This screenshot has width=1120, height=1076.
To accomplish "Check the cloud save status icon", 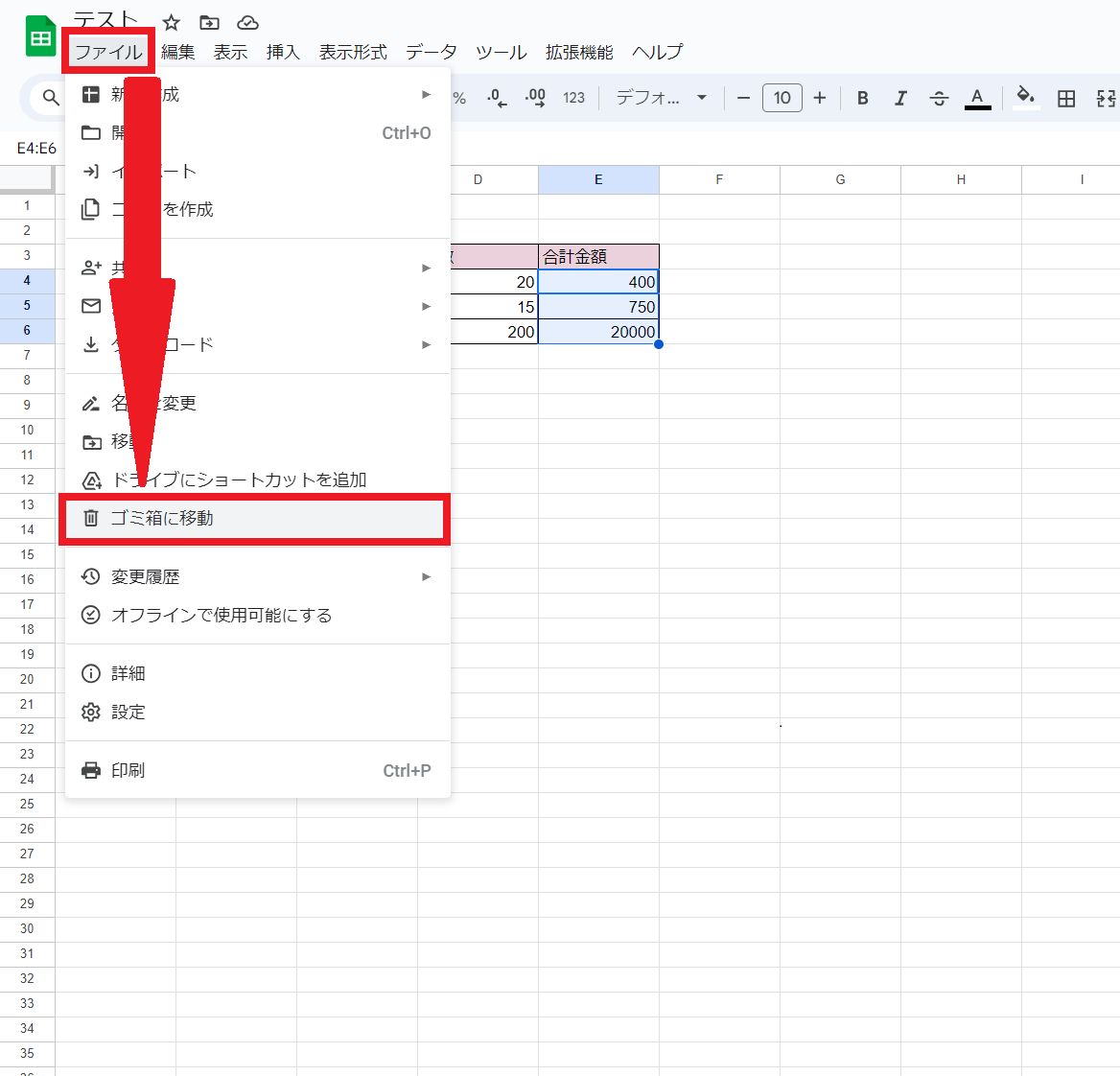I will coord(247,23).
